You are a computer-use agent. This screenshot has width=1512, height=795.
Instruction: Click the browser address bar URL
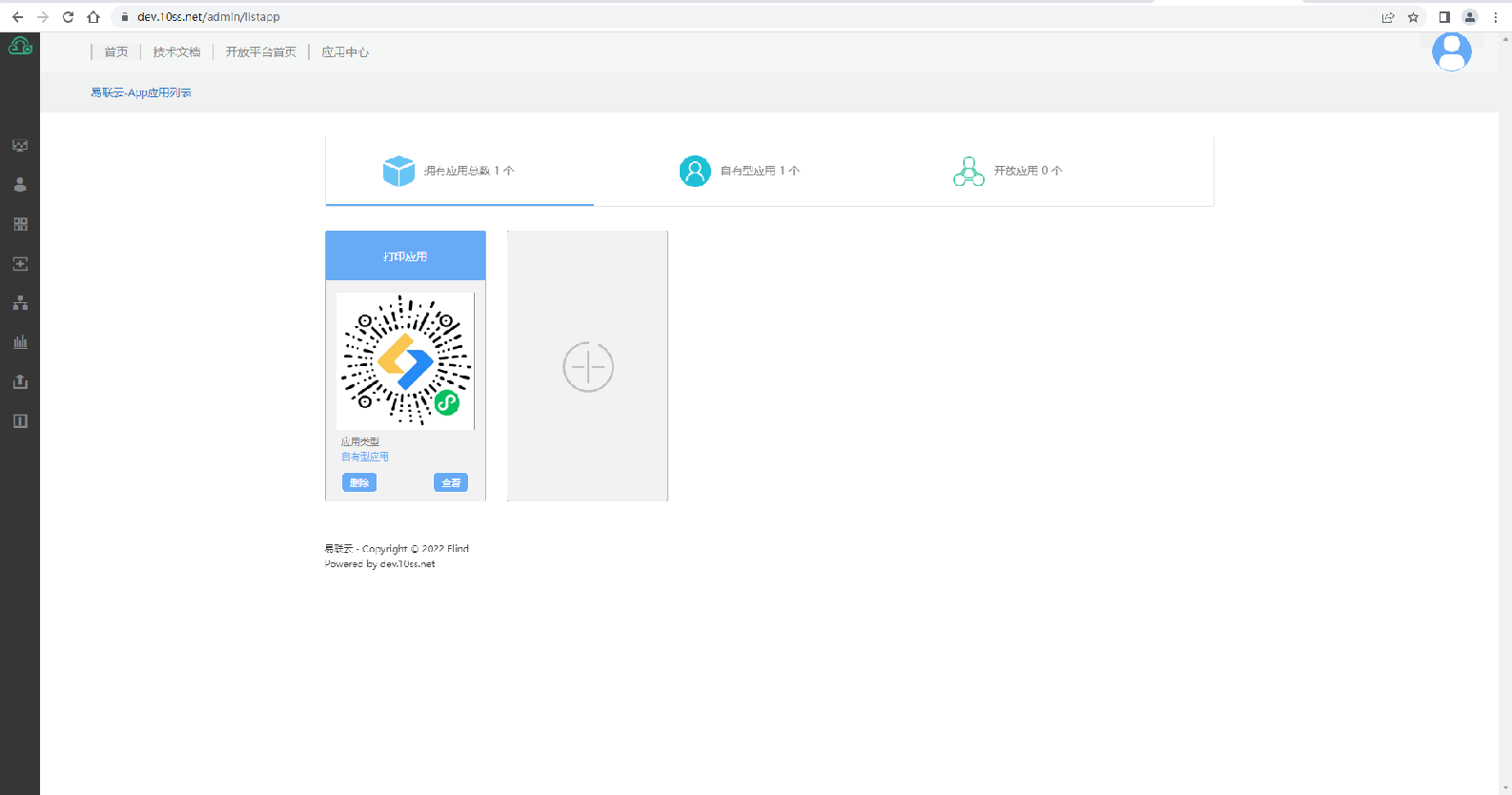(209, 17)
